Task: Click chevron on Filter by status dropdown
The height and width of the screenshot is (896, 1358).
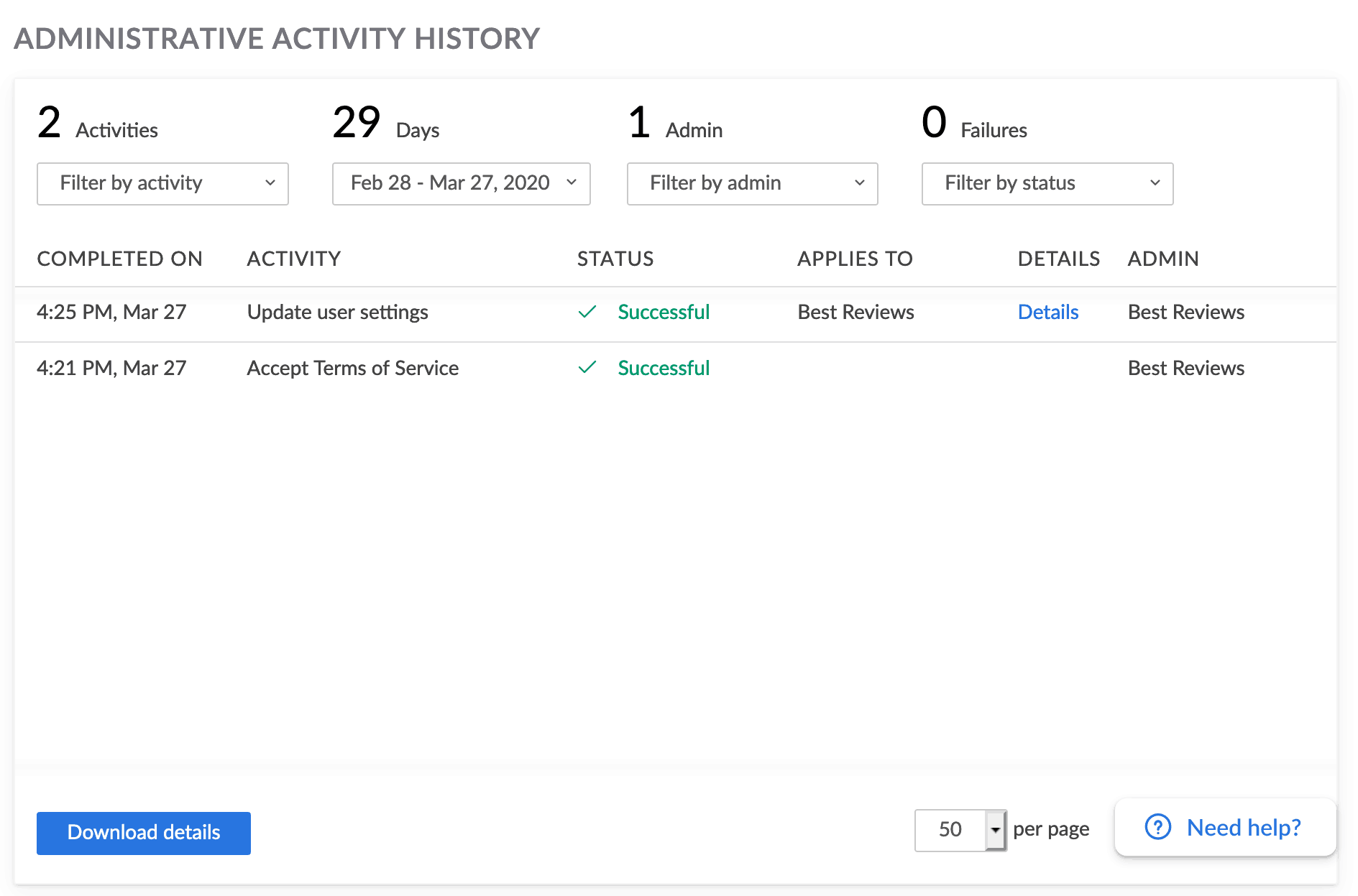Action: coord(1155,183)
